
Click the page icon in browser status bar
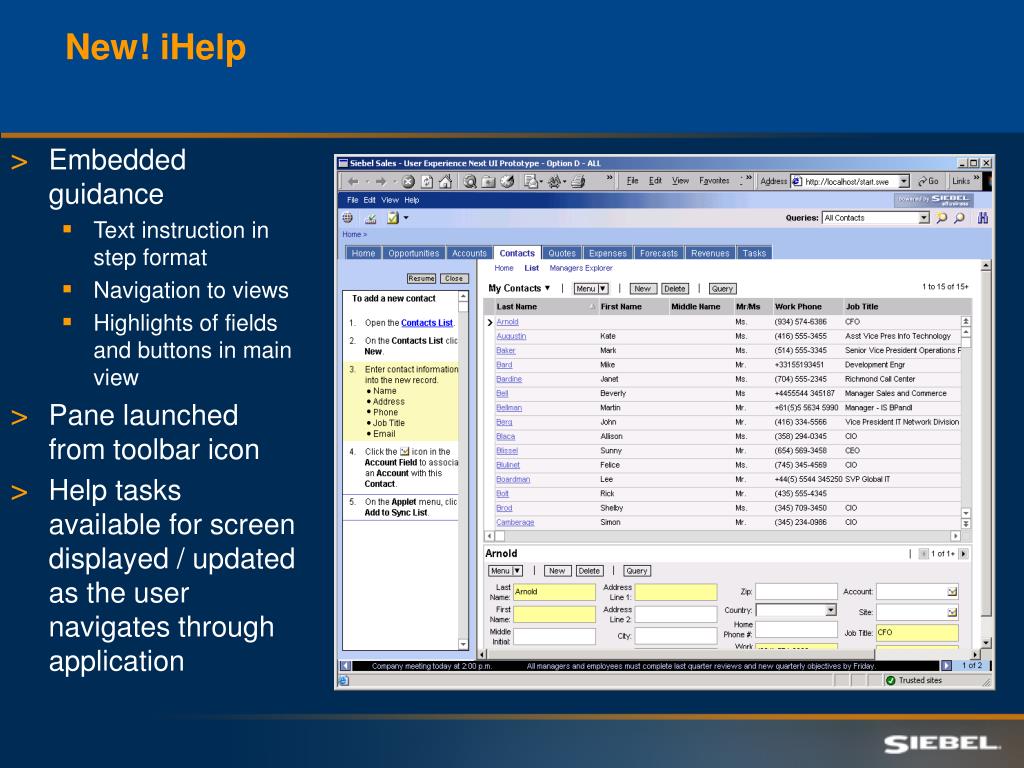pos(344,680)
